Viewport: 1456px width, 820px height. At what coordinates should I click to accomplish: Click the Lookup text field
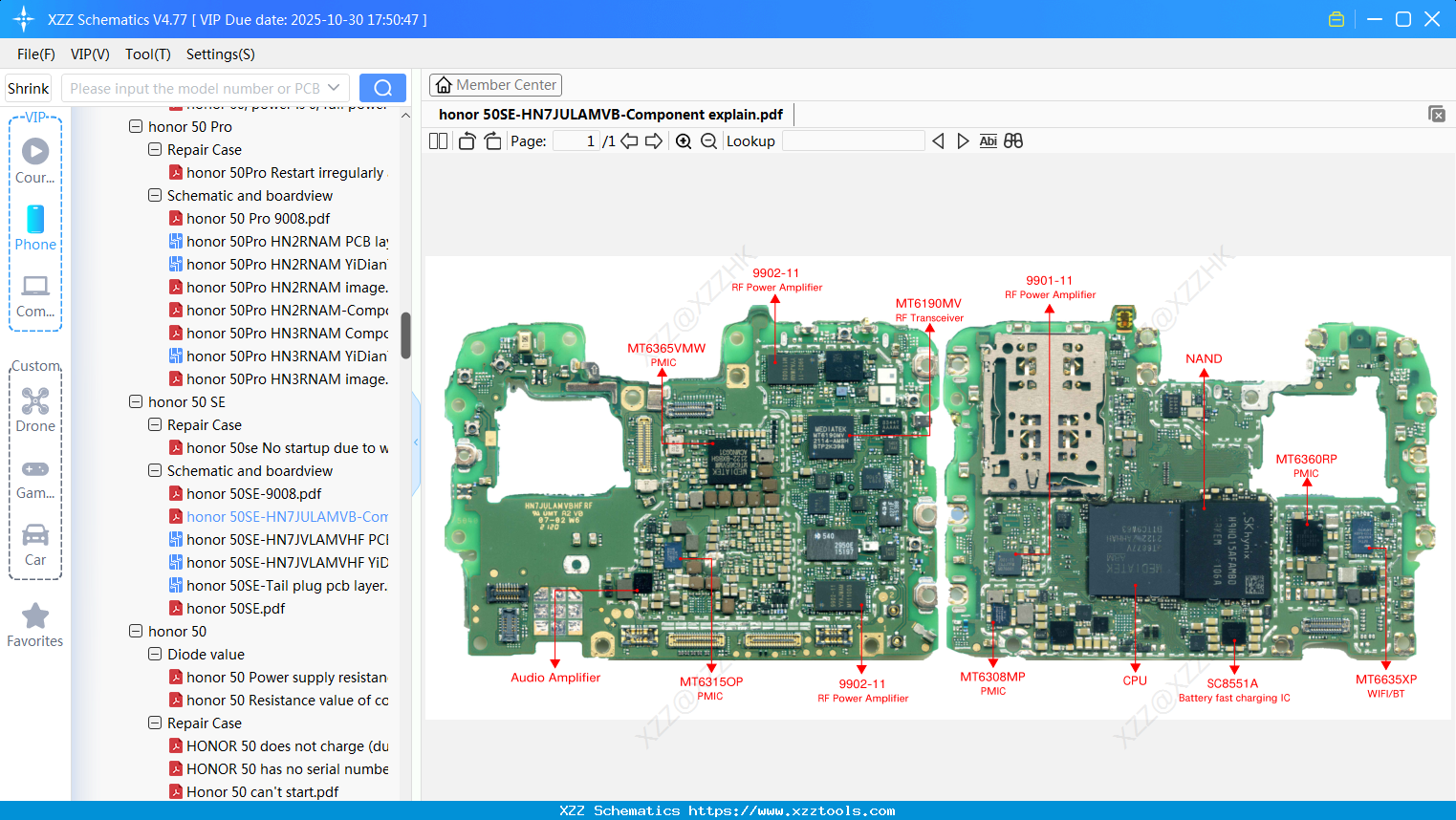pyautogui.click(x=854, y=141)
